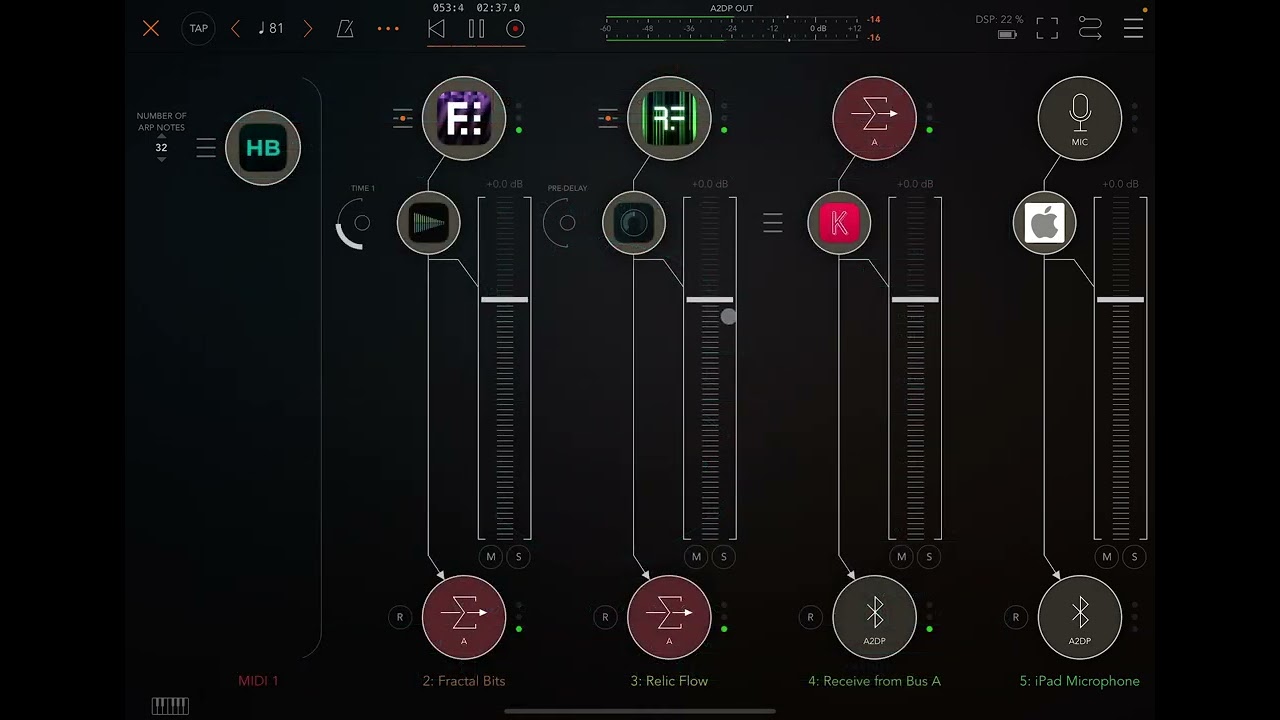Open the three-dots more options

[388, 28]
